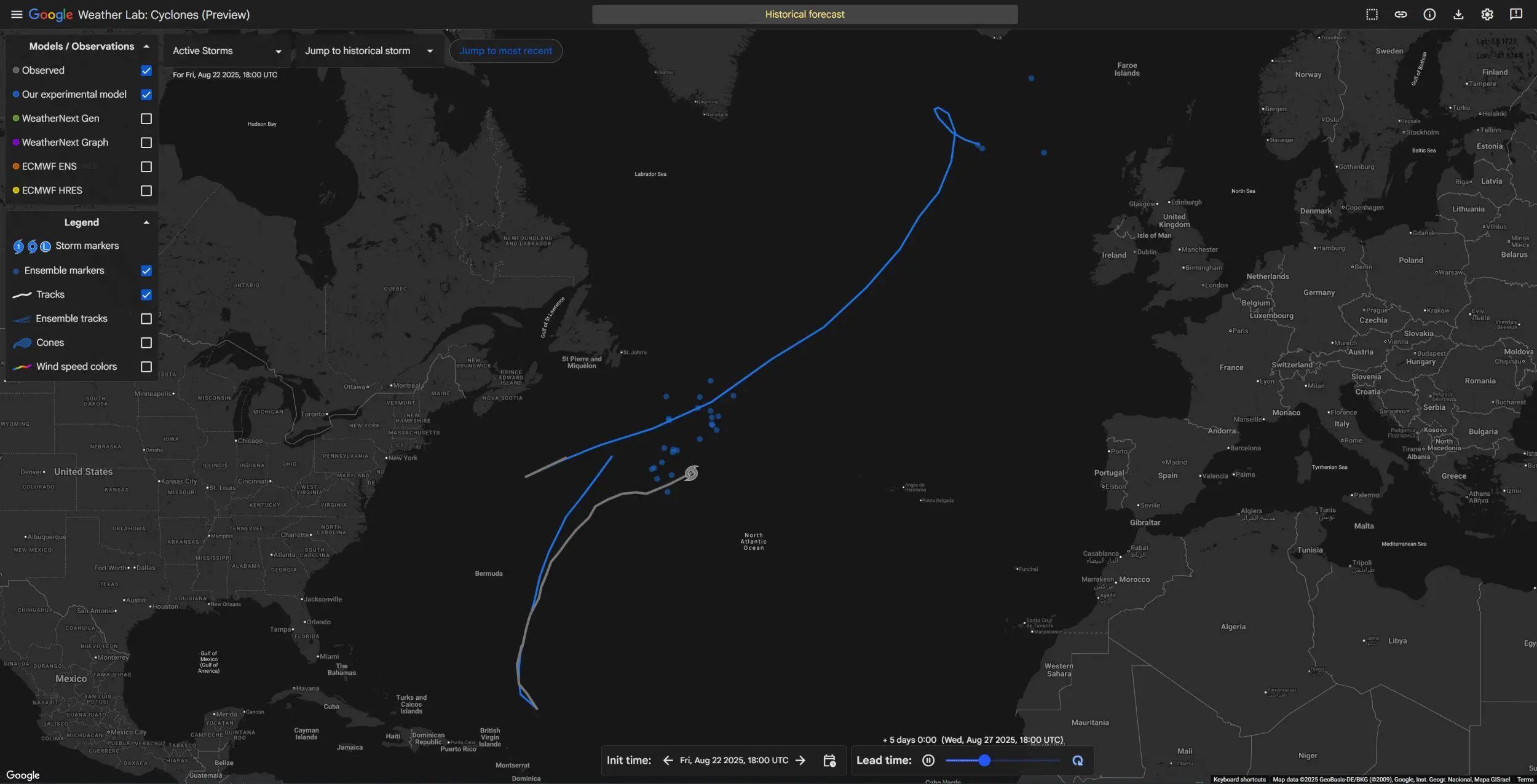Click the Tracks line legend icon
This screenshot has height=784, width=1537.
[22, 295]
